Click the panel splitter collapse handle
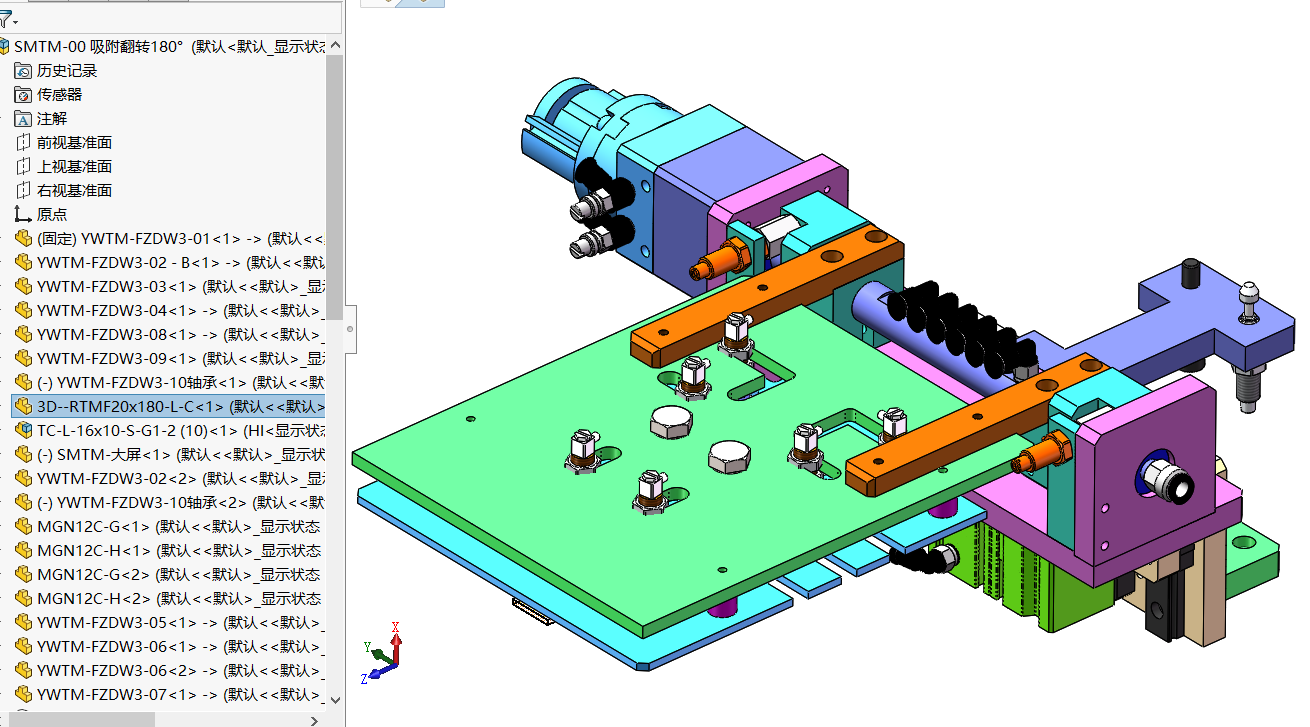1310x727 pixels. point(350,329)
